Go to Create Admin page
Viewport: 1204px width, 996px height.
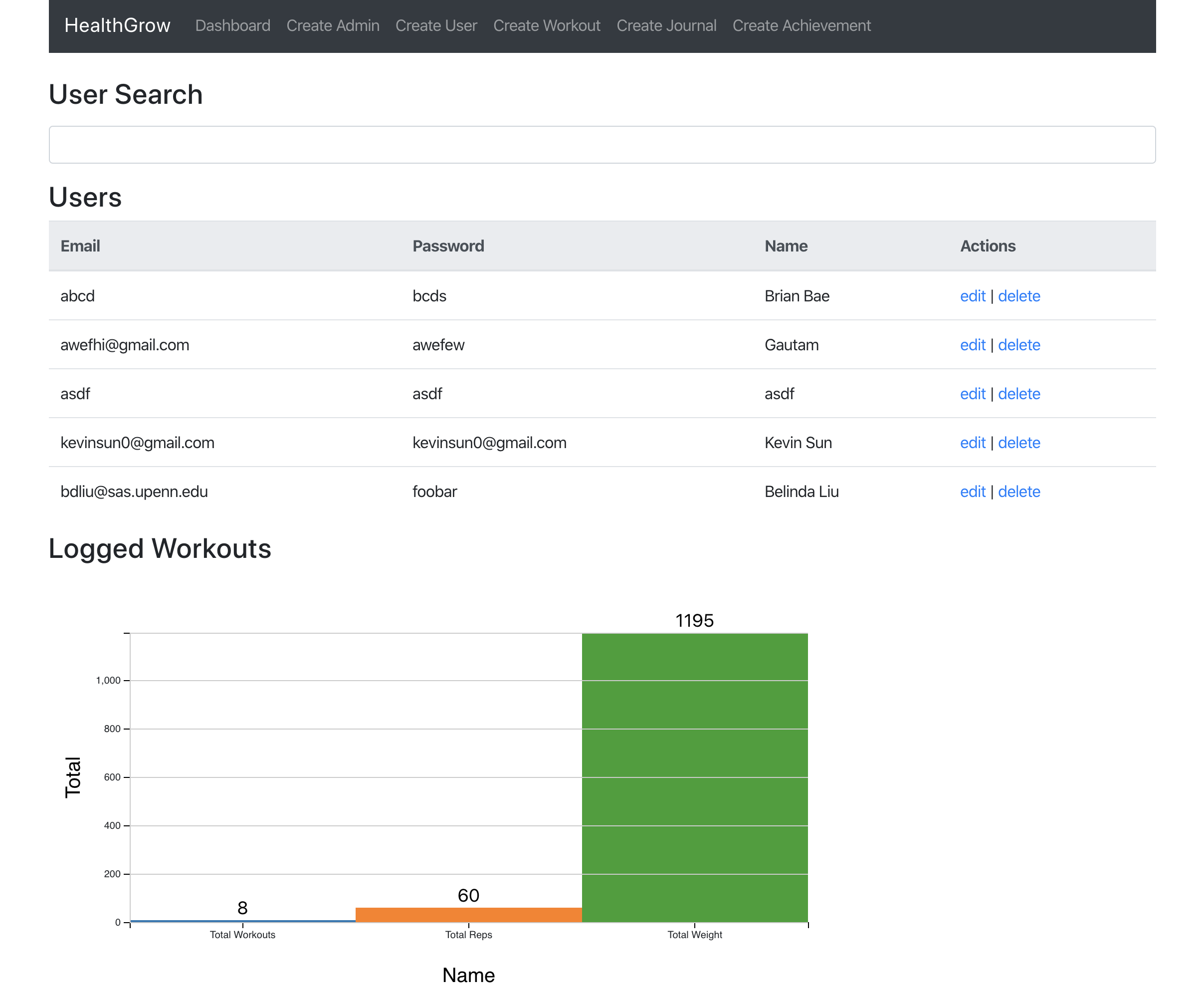point(333,25)
